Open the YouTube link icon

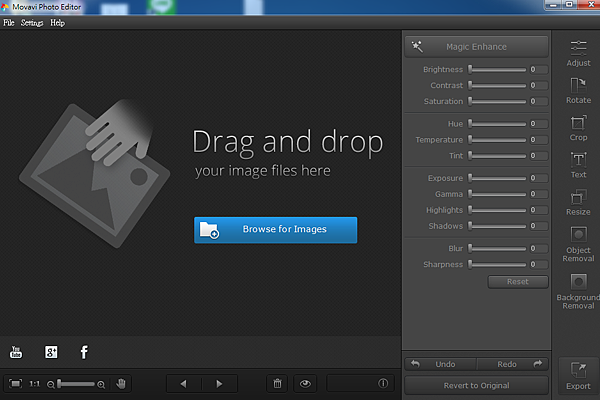tap(16, 352)
